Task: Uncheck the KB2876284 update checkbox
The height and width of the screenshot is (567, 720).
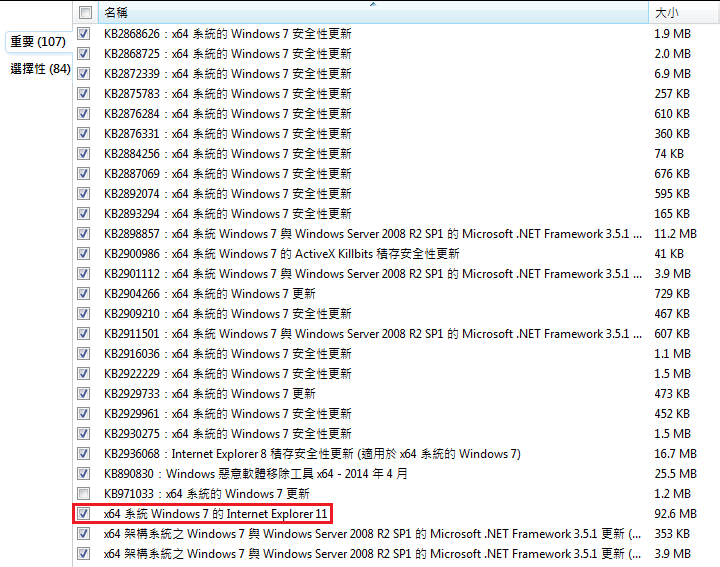Action: click(x=84, y=113)
